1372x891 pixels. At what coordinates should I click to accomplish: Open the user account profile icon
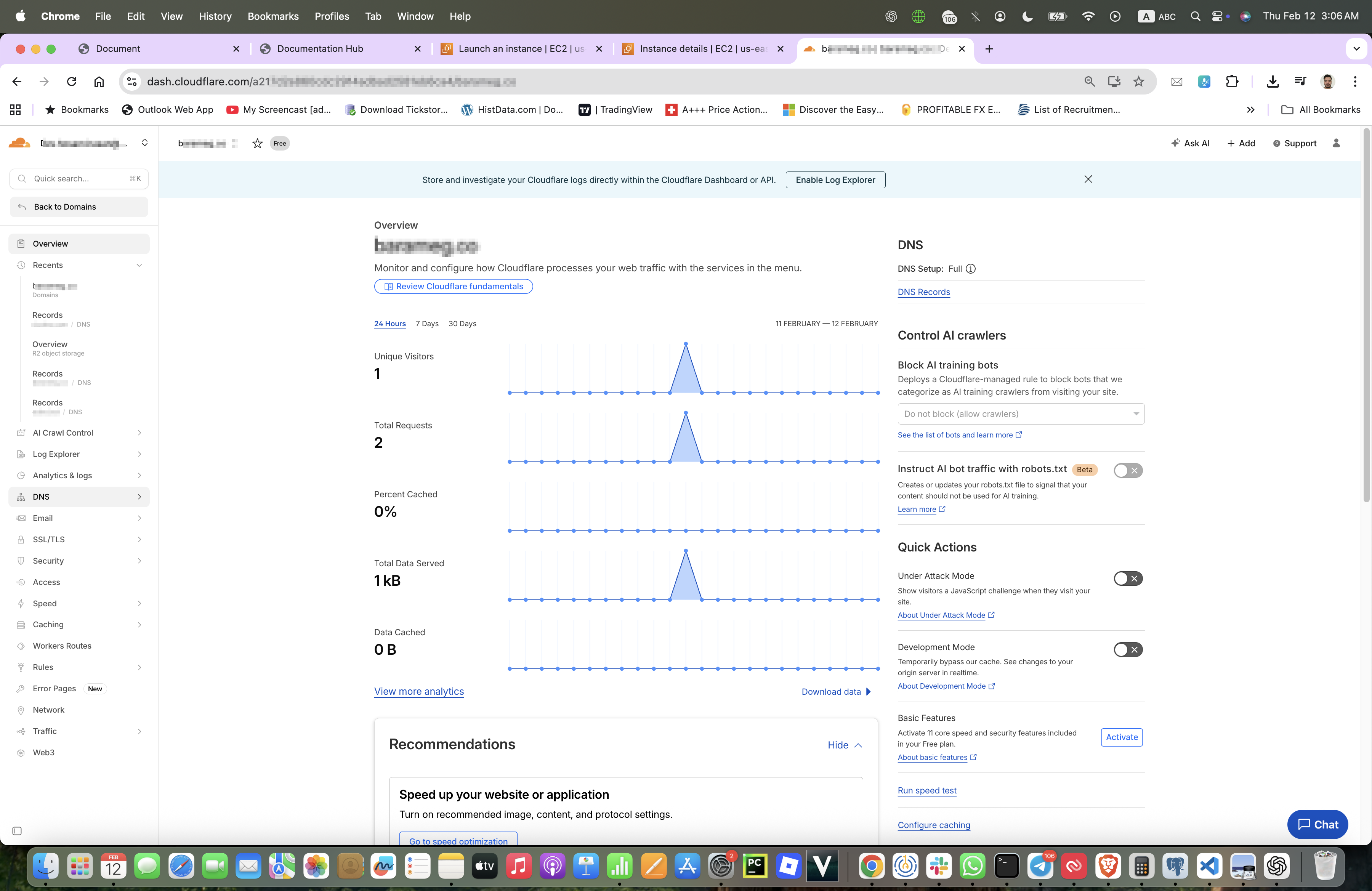click(1336, 143)
